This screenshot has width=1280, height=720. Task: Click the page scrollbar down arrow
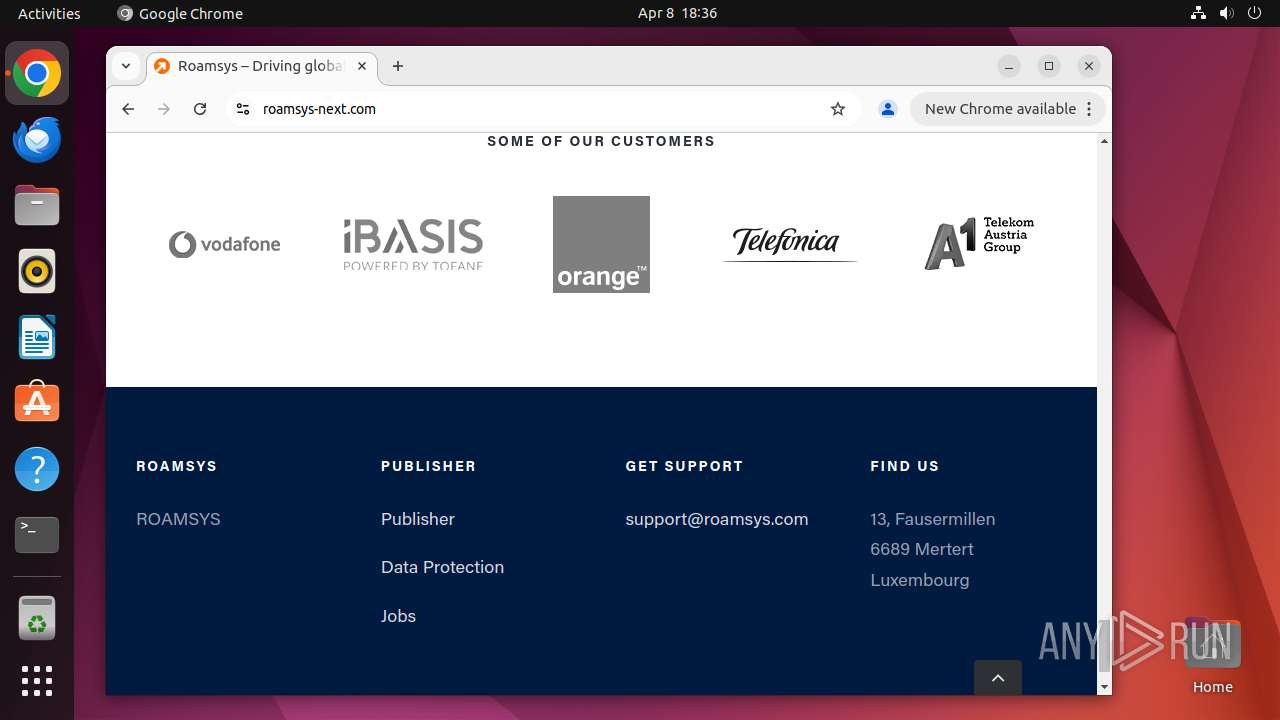click(x=1104, y=687)
